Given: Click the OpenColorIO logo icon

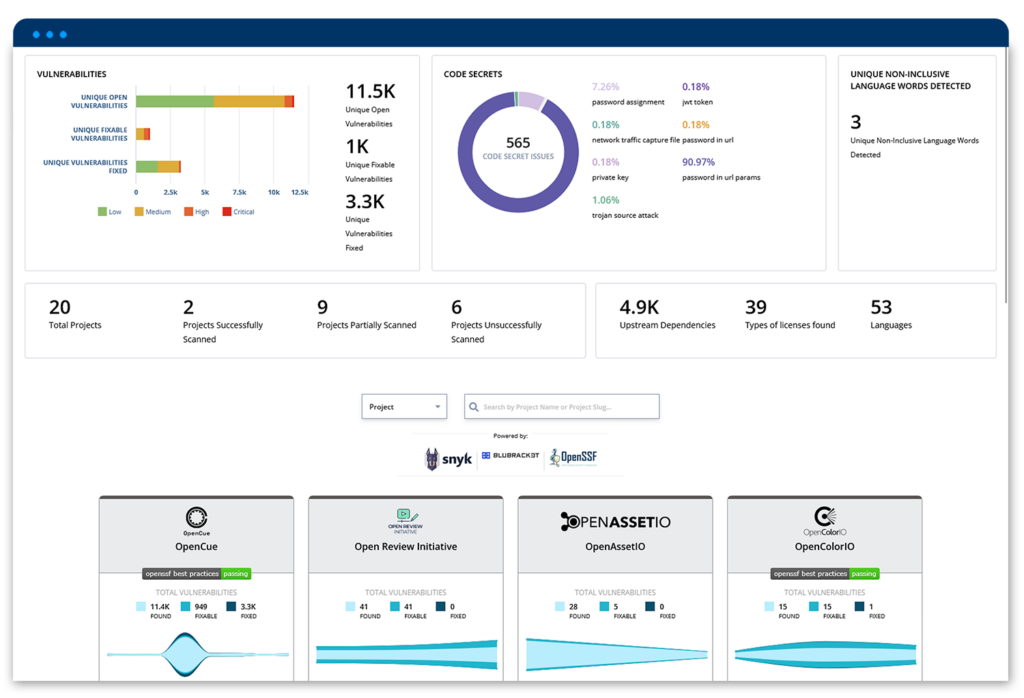Looking at the screenshot, I should click(x=823, y=517).
